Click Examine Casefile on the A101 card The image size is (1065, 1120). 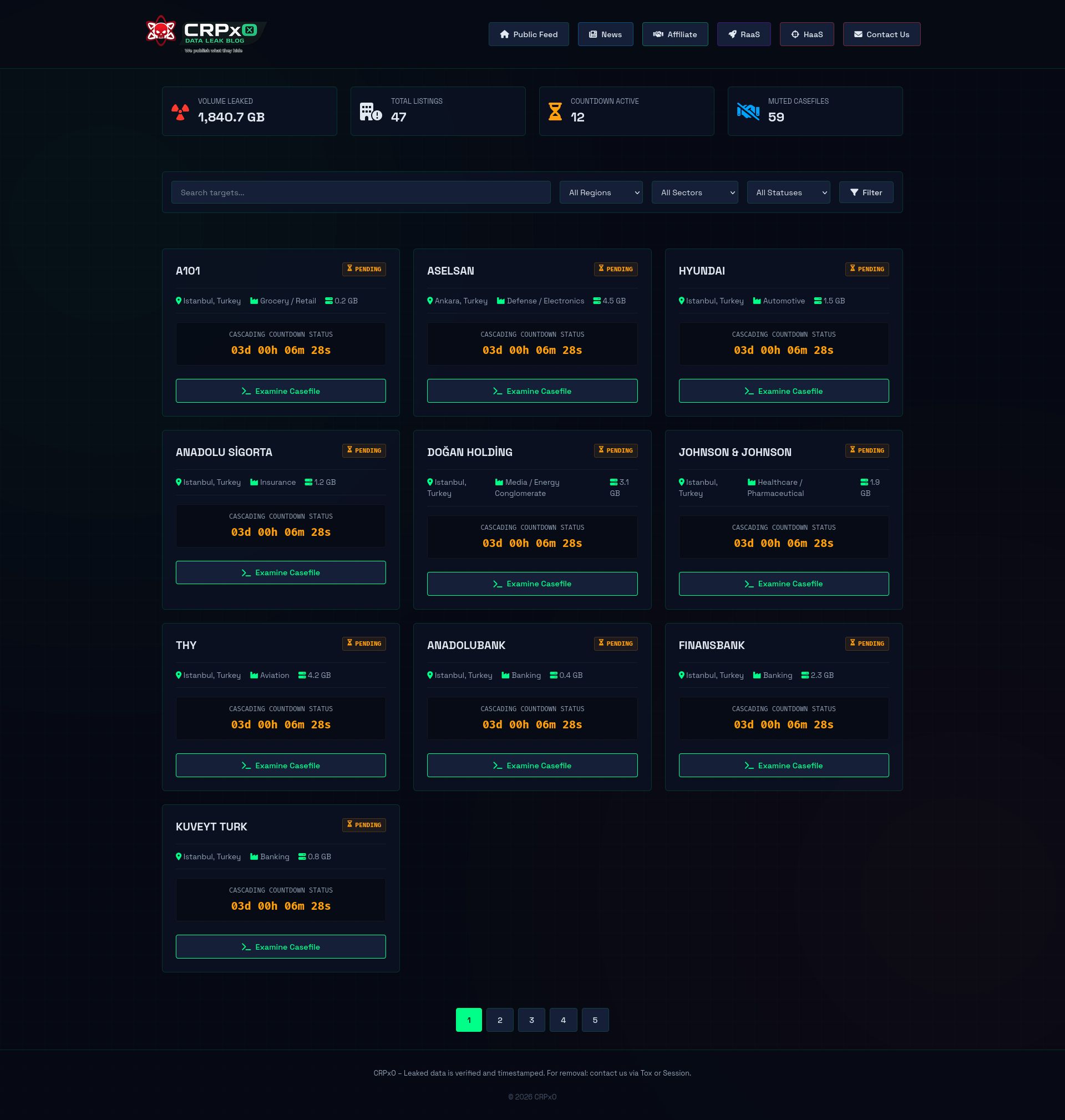(x=281, y=391)
